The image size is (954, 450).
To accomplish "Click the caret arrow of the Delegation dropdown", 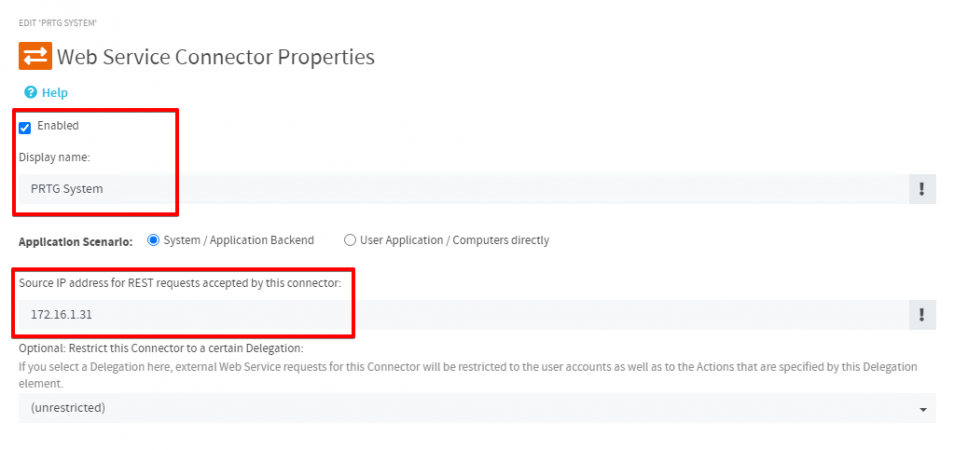I will [921, 409].
